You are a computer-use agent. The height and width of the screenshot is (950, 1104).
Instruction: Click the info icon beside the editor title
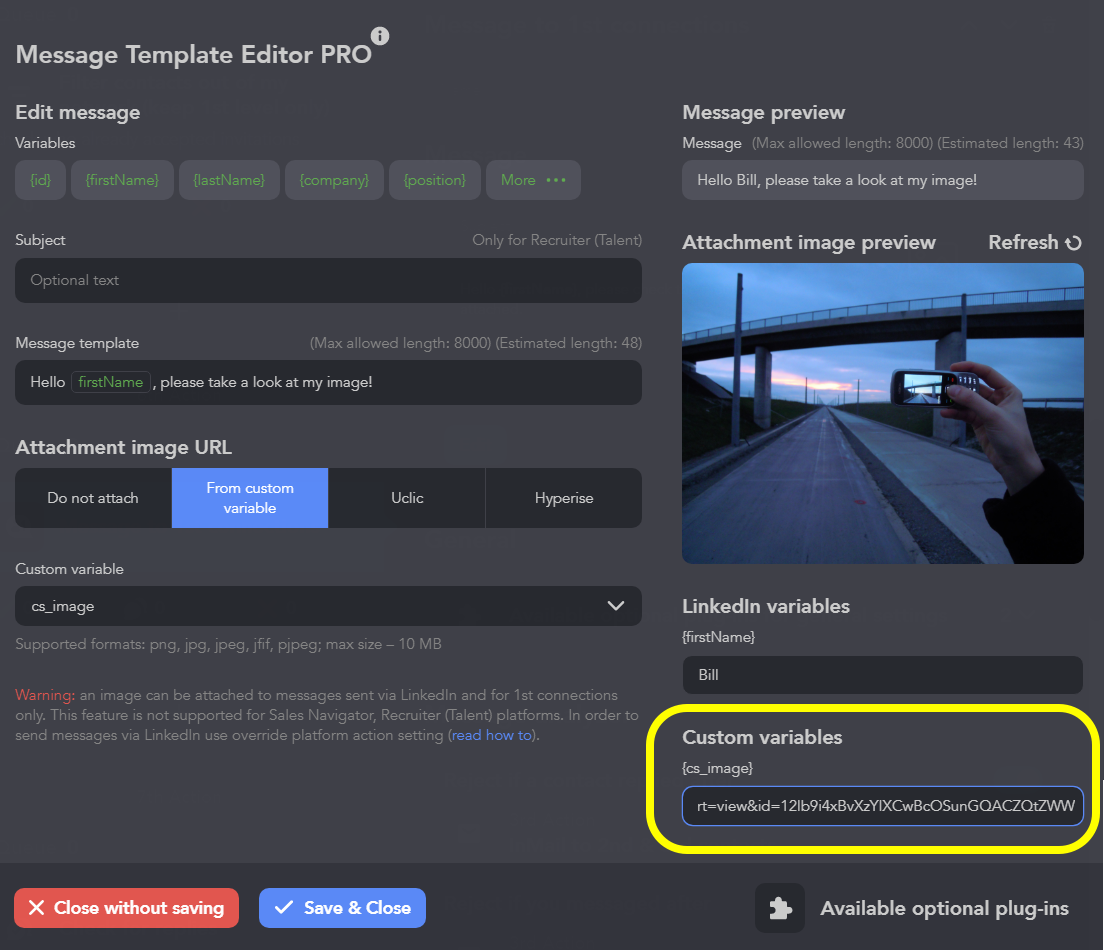point(380,37)
